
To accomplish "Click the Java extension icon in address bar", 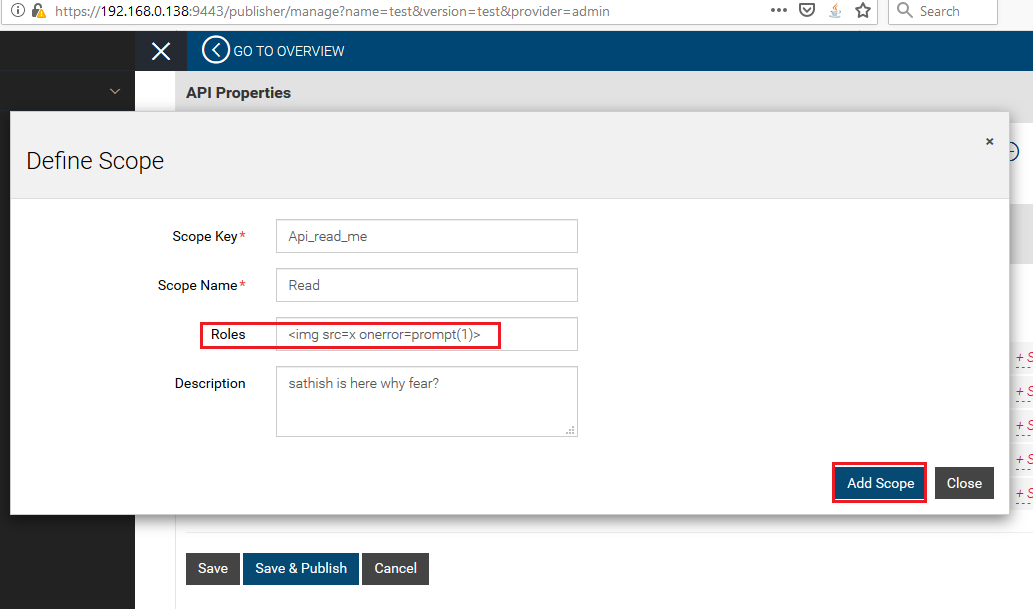I will tap(835, 11).
